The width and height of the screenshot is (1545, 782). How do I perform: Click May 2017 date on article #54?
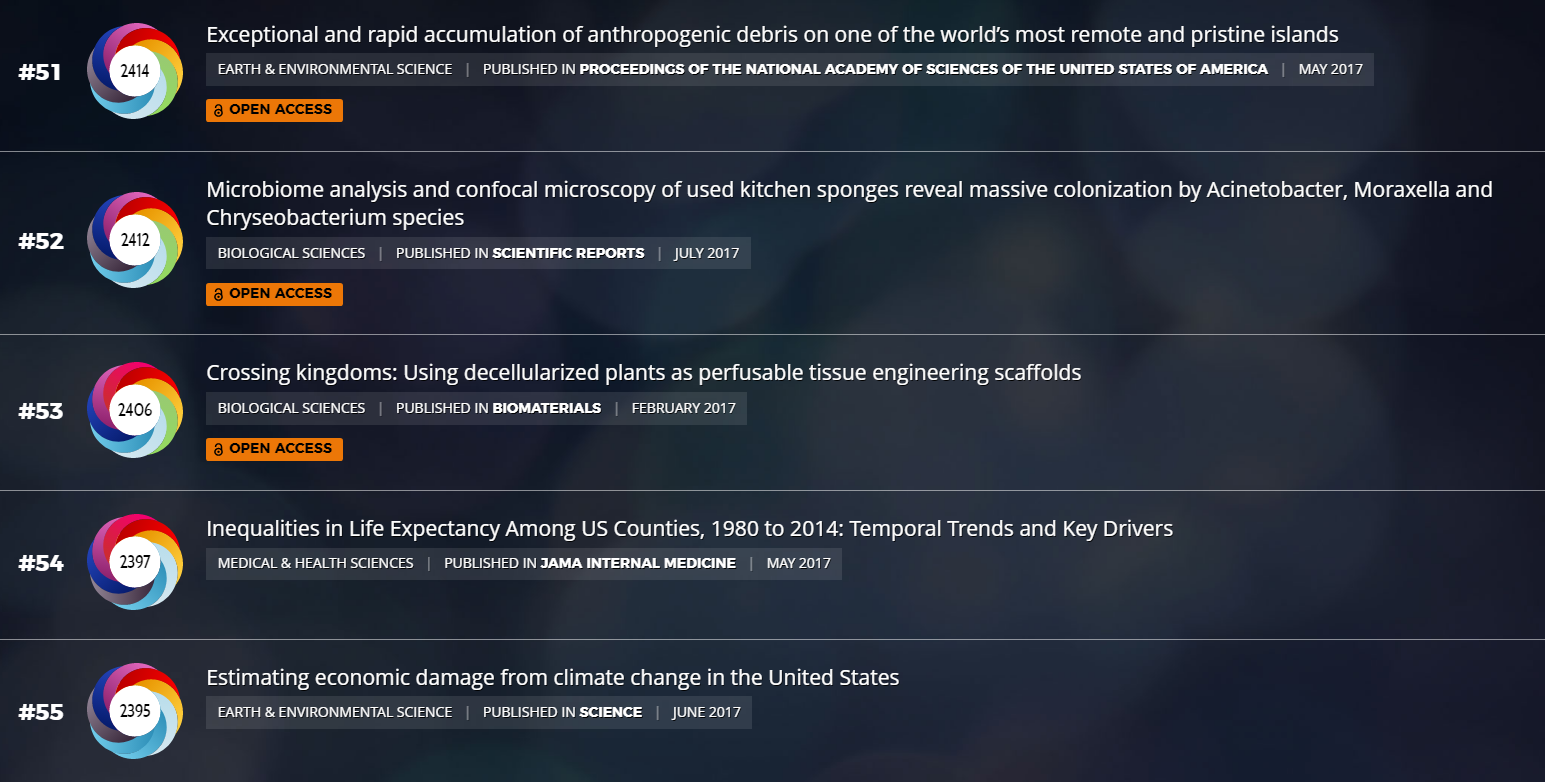(x=799, y=563)
